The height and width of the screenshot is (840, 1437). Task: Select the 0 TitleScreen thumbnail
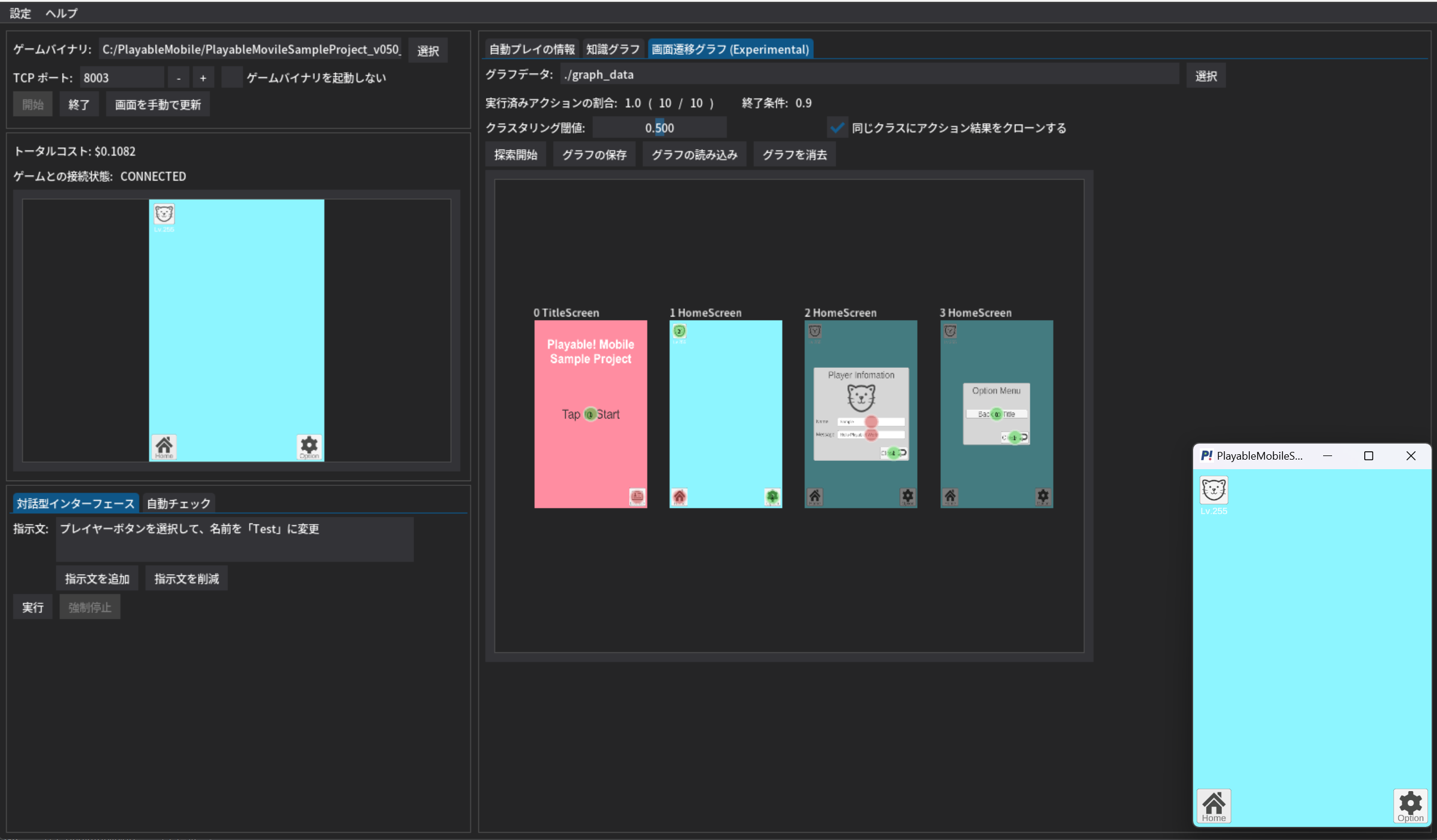point(590,414)
